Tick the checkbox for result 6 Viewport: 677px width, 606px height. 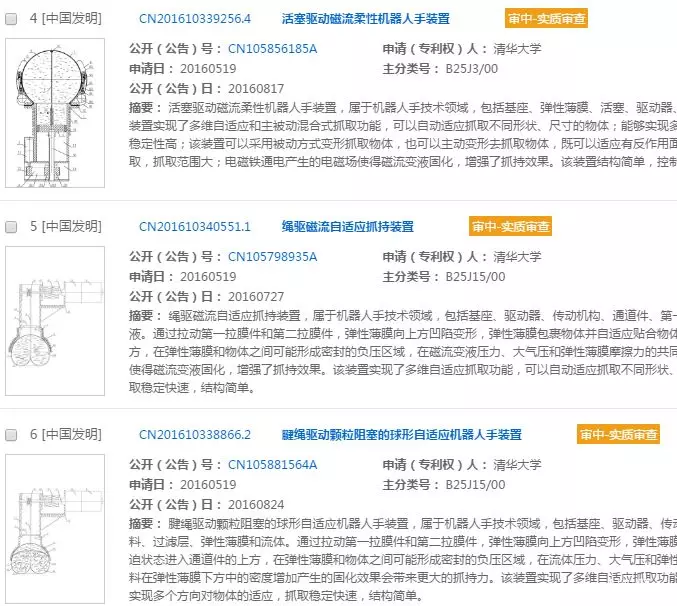tap(11, 435)
